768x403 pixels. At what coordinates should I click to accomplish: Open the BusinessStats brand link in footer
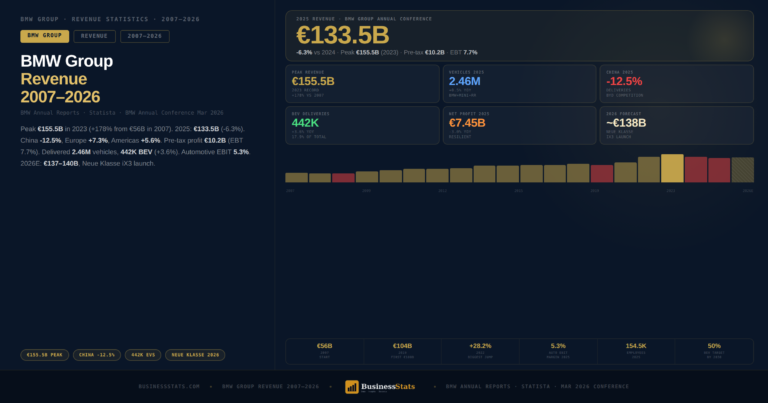click(380, 387)
